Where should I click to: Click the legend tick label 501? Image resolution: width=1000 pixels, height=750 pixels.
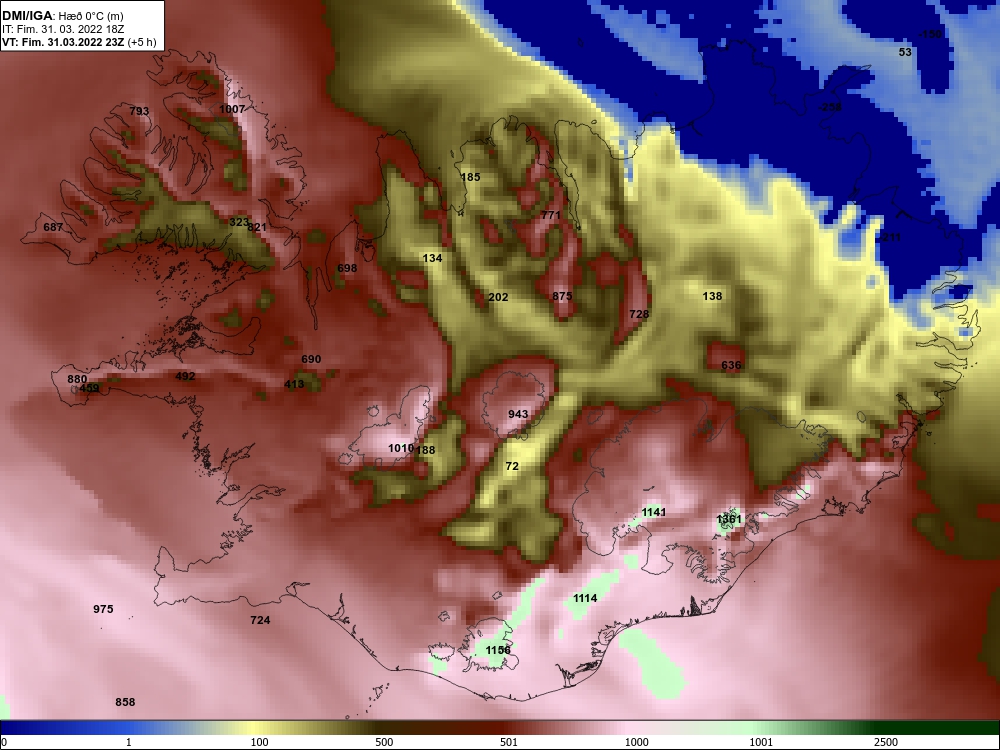509,742
